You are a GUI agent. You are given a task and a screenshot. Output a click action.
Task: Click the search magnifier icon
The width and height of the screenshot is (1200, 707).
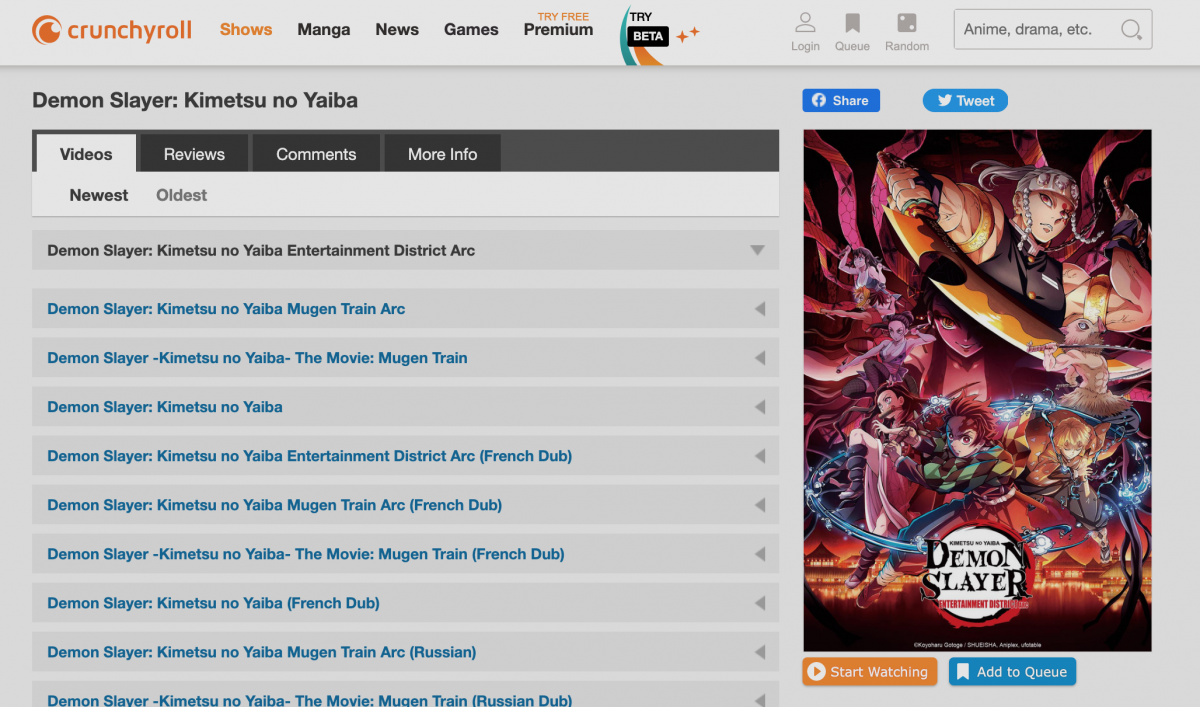click(x=1131, y=30)
